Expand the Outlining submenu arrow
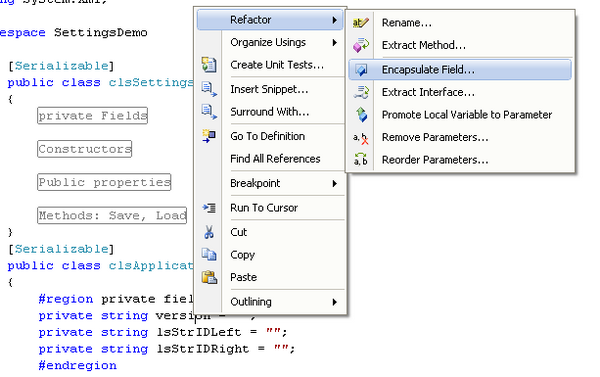The image size is (600, 377). coord(335,302)
